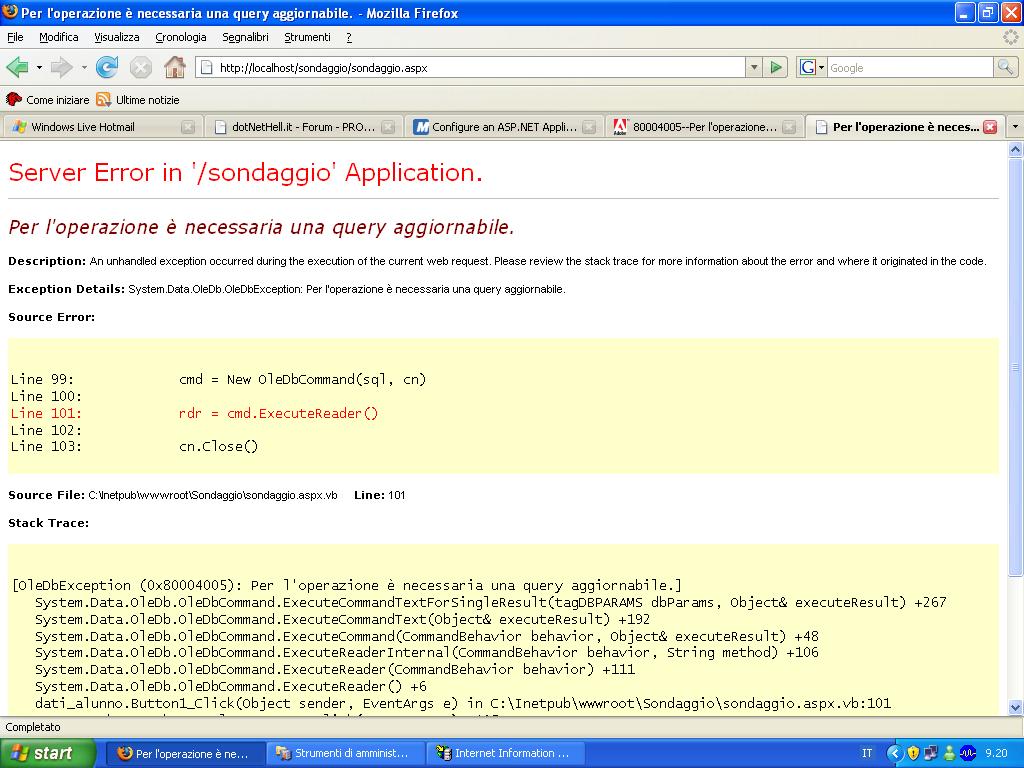
Task: Open the Visualizza menu
Action: coord(117,37)
